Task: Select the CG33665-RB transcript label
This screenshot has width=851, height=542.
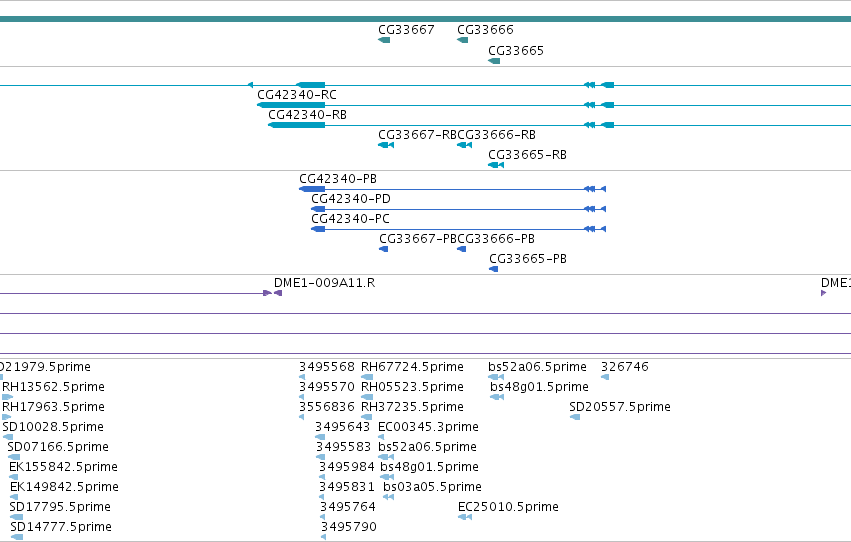Action: [x=528, y=155]
